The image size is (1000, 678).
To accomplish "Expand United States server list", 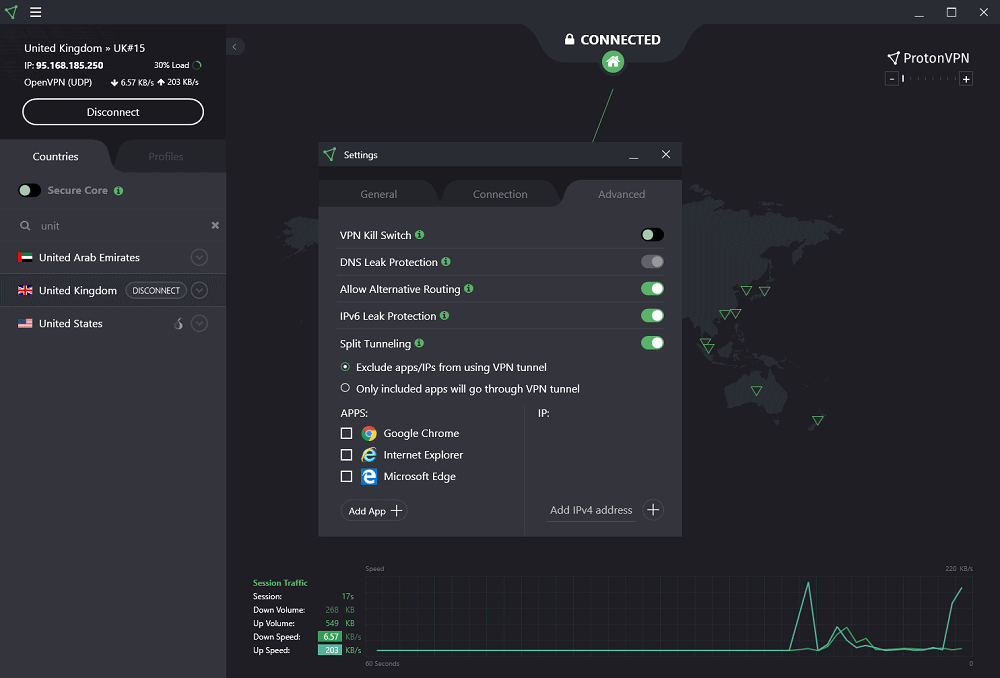I will [200, 323].
